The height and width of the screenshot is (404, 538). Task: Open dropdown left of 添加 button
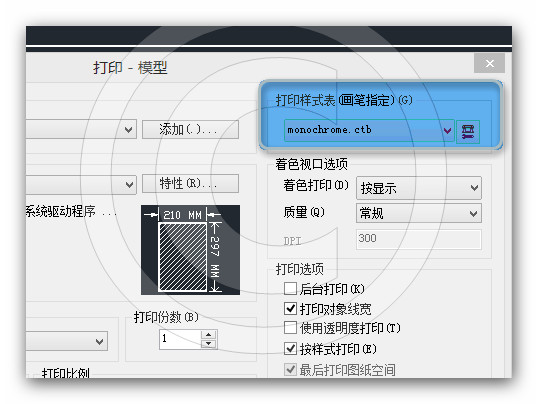(81, 129)
